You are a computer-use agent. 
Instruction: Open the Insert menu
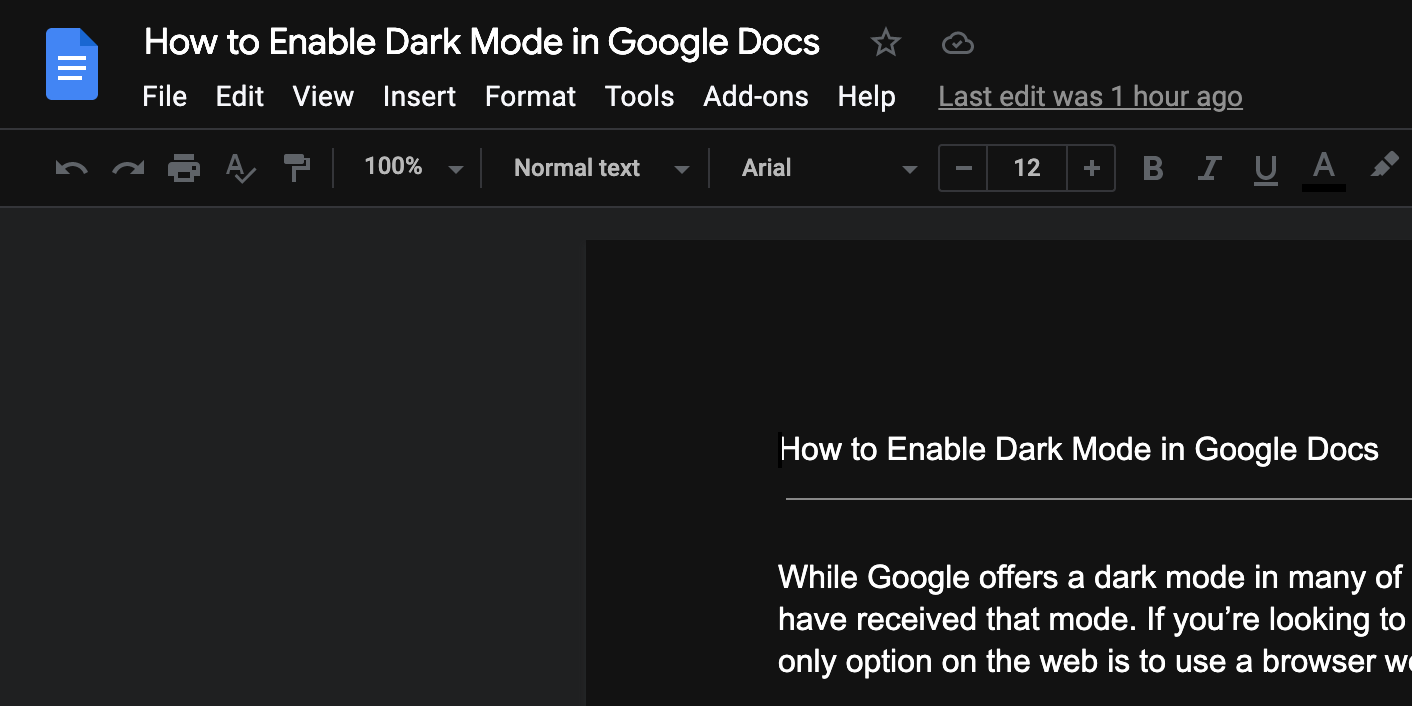click(419, 96)
